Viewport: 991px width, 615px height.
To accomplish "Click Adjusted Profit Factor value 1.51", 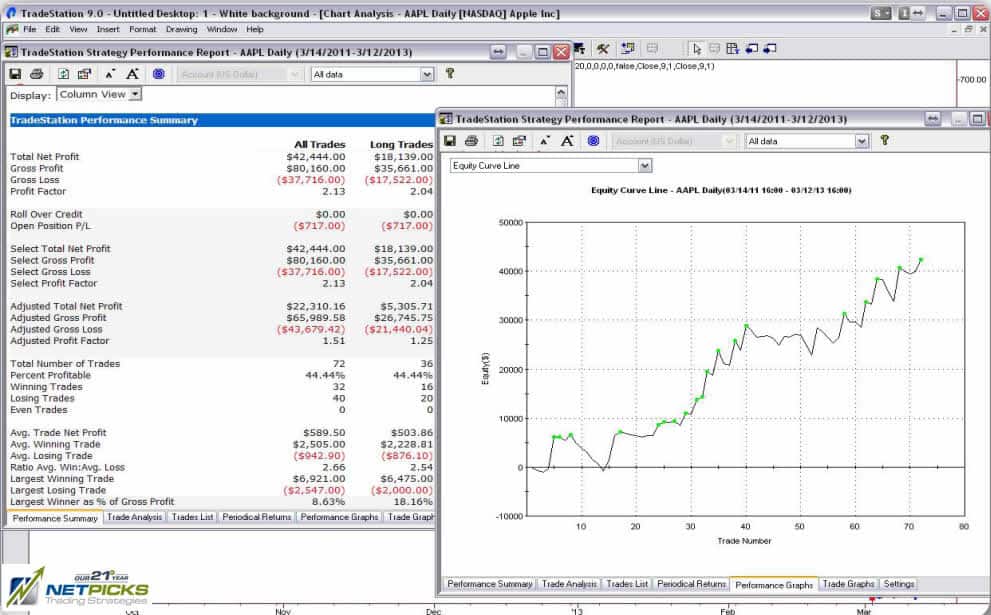I will tap(334, 341).
